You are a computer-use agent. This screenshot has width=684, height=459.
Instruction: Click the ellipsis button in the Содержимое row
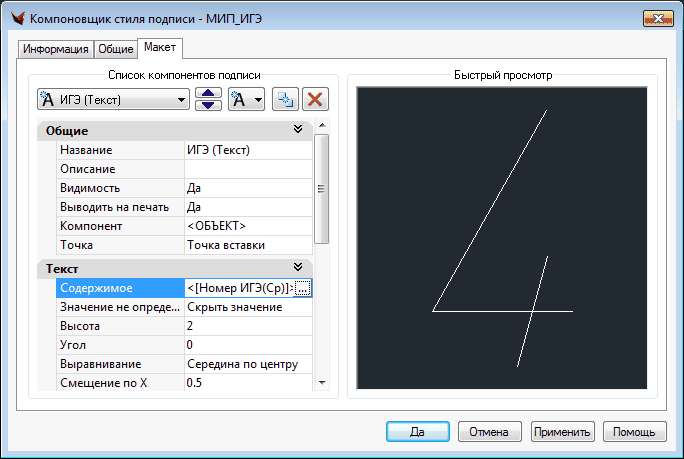pyautogui.click(x=303, y=288)
